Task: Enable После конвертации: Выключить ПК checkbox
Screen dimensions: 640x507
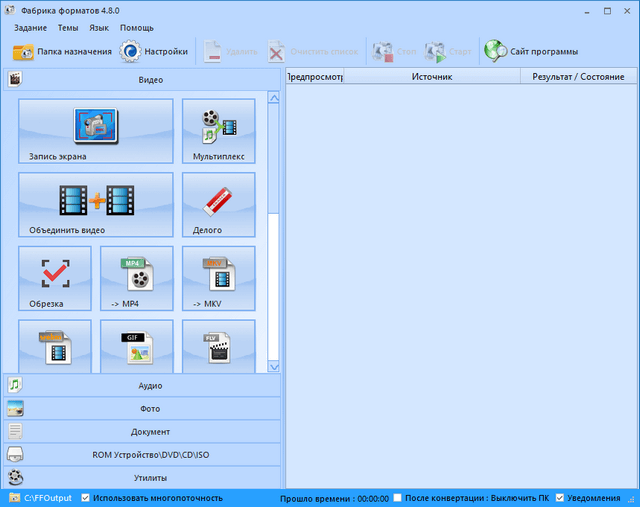Action: (398, 498)
